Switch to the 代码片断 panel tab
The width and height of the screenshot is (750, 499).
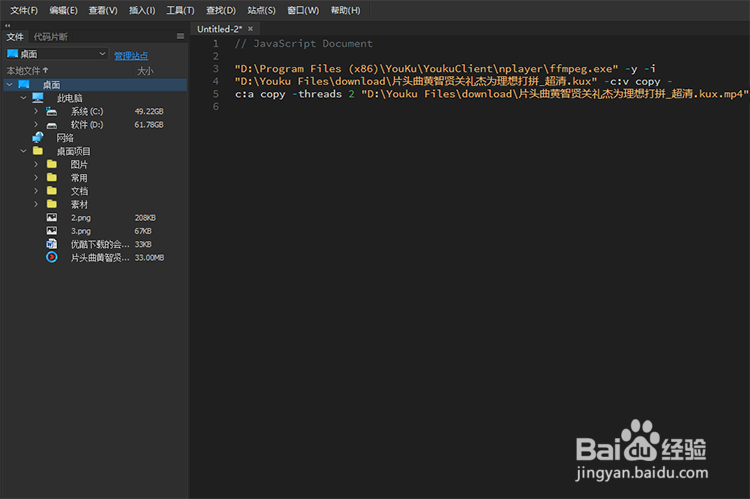click(x=51, y=37)
